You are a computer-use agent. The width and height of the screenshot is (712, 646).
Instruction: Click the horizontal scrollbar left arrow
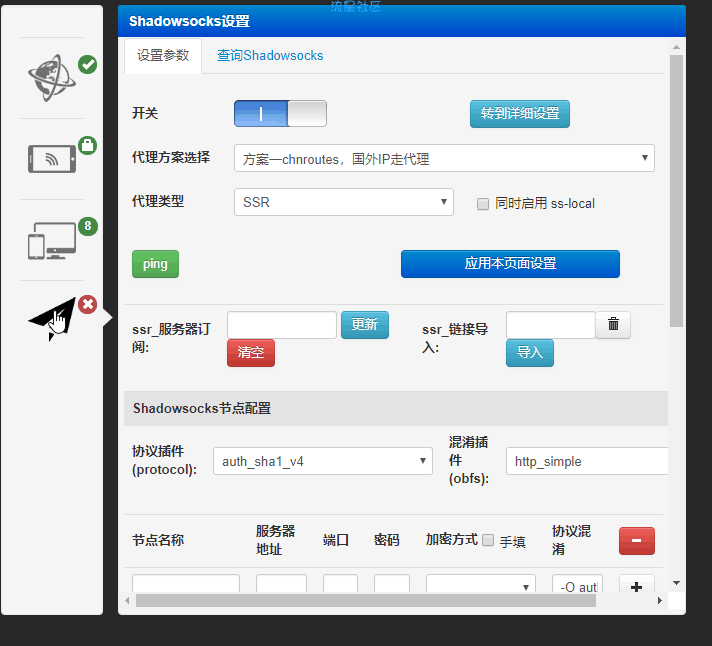point(128,601)
